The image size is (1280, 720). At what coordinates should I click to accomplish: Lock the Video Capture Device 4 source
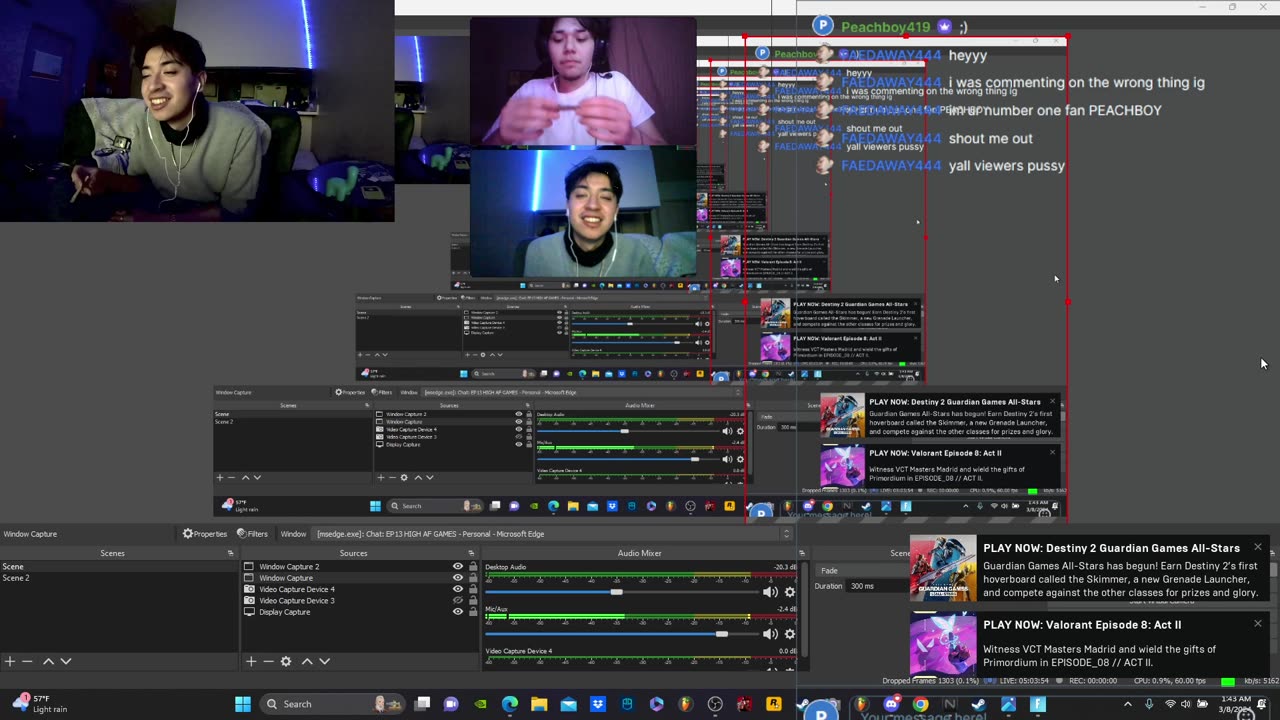click(x=472, y=589)
